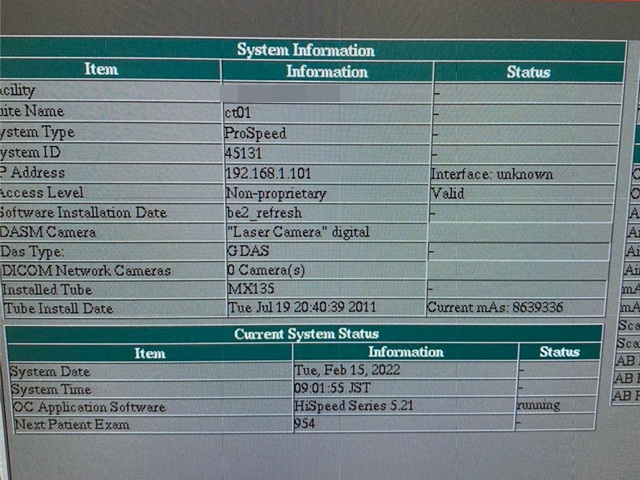This screenshot has height=480, width=640.
Task: Select the System ID value 45131
Action: pyautogui.click(x=244, y=153)
